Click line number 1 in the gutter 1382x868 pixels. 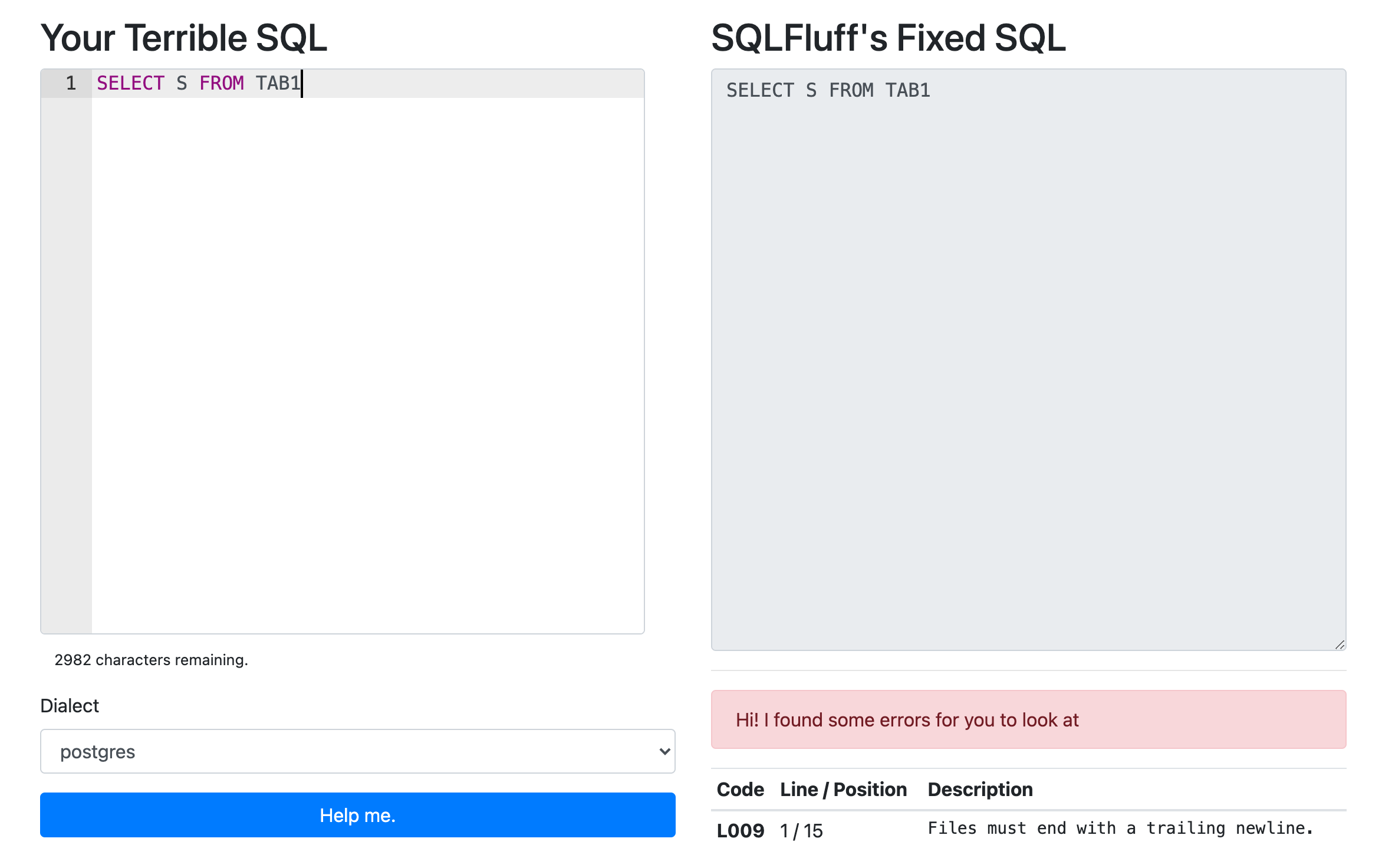click(x=71, y=83)
